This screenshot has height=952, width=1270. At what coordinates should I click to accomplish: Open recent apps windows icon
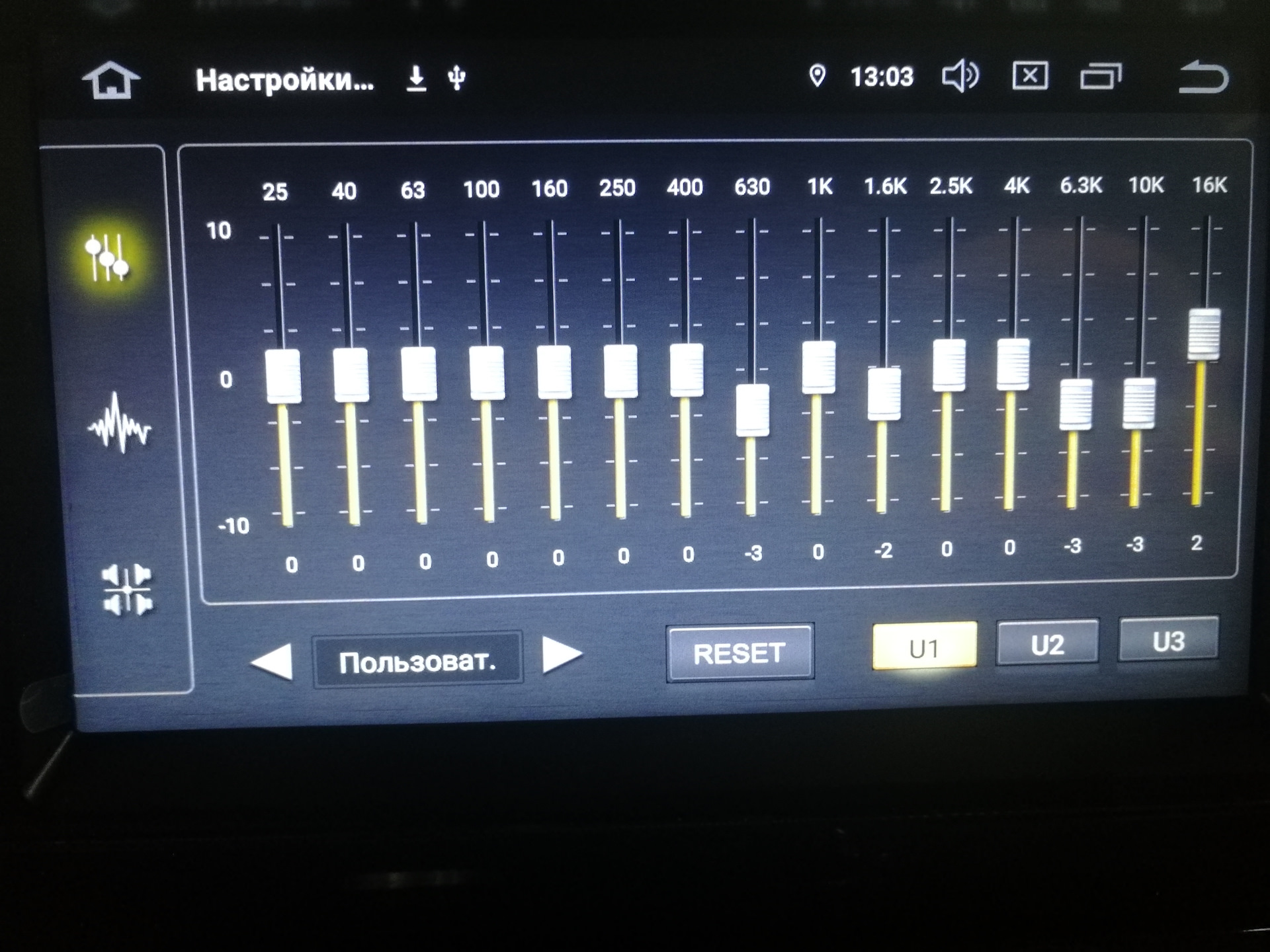(1101, 76)
